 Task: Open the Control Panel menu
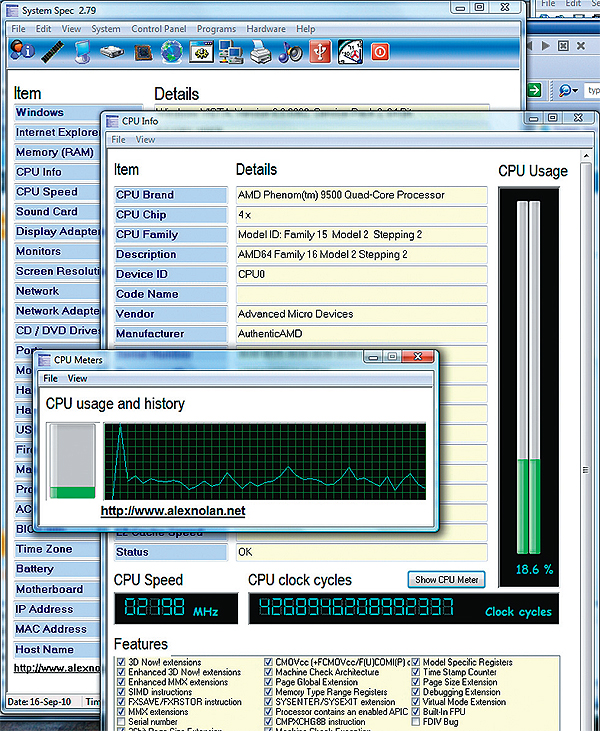point(159,29)
